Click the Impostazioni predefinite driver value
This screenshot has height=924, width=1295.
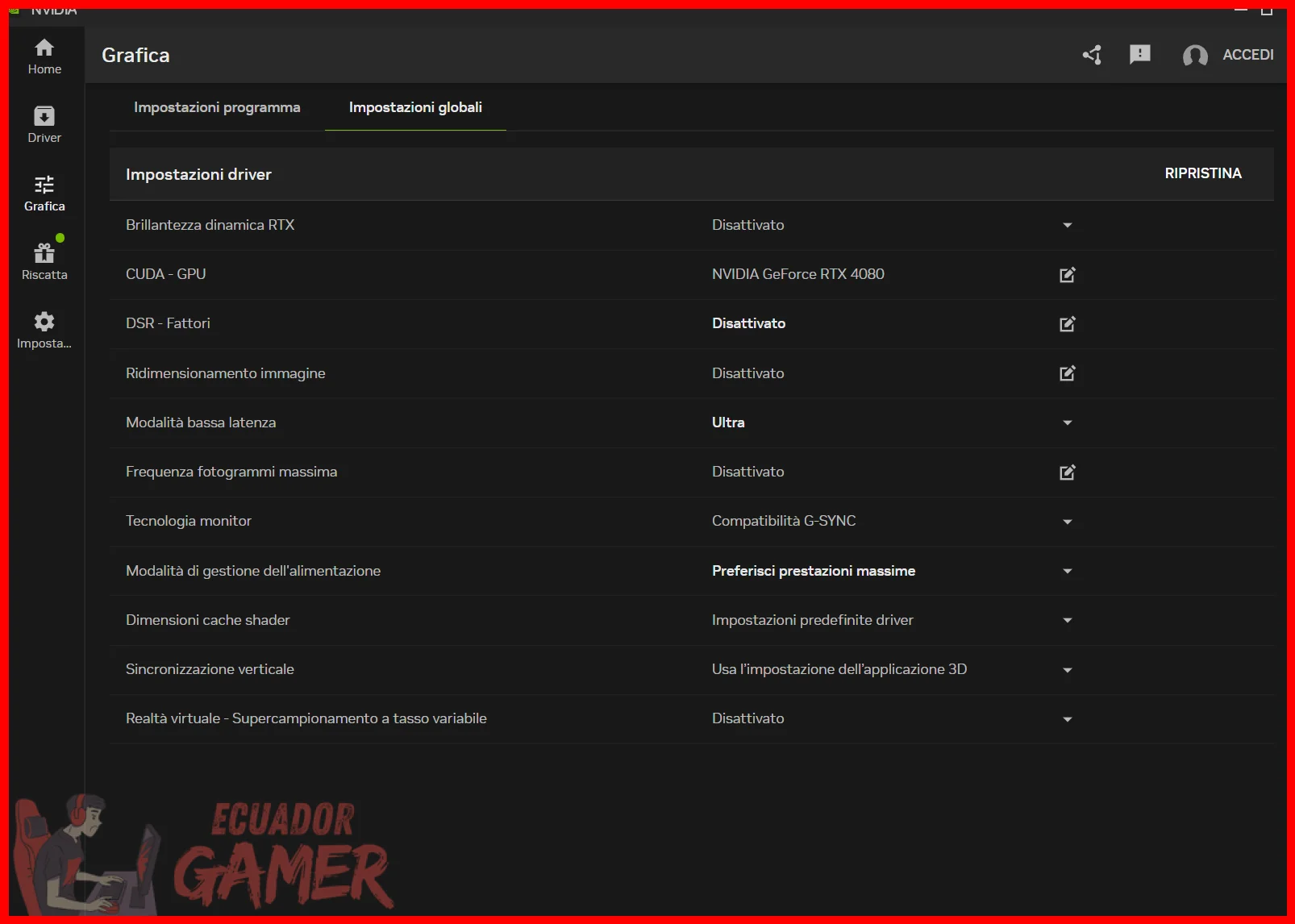click(x=813, y=620)
